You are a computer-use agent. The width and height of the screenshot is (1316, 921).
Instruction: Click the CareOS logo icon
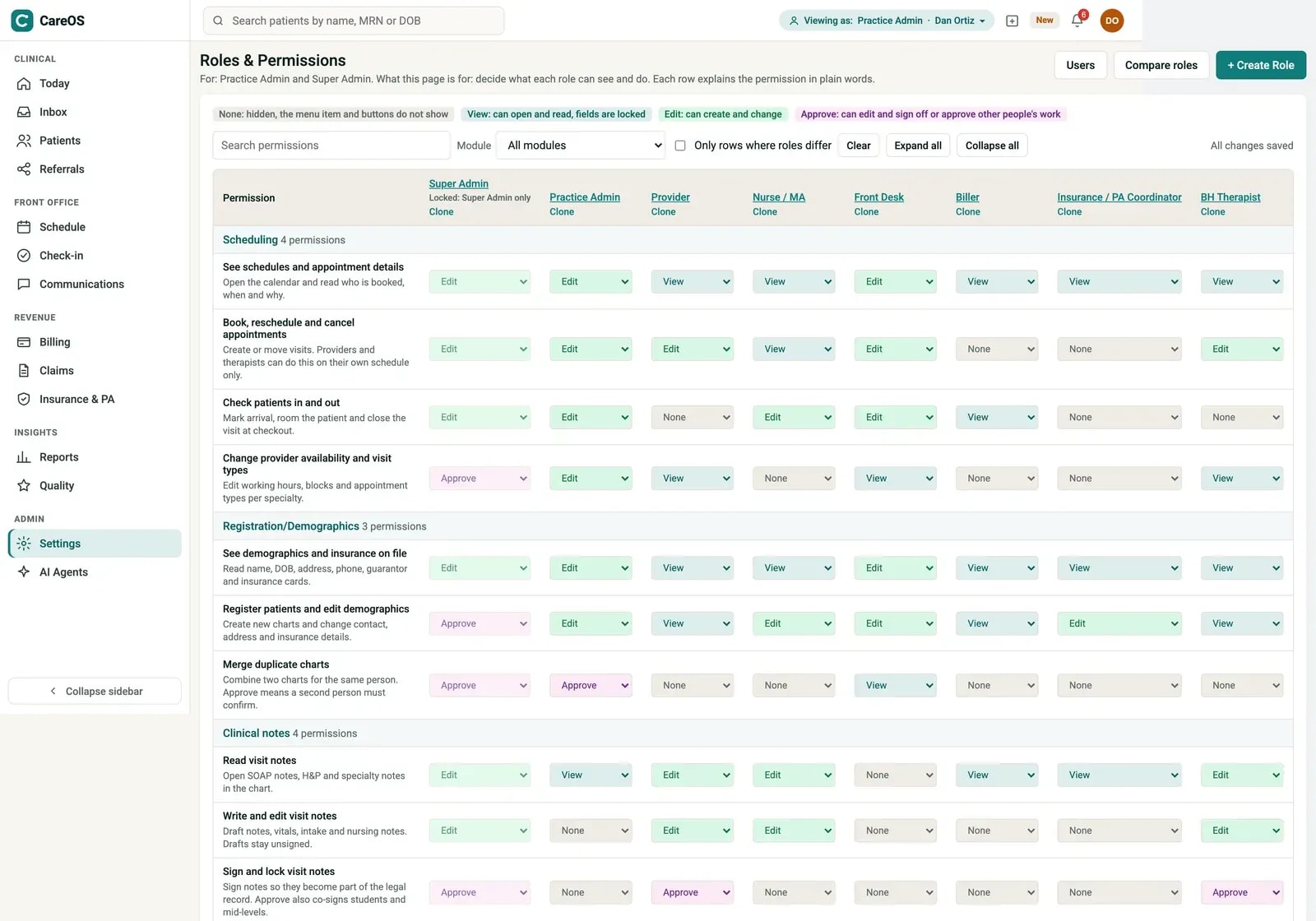(22, 21)
